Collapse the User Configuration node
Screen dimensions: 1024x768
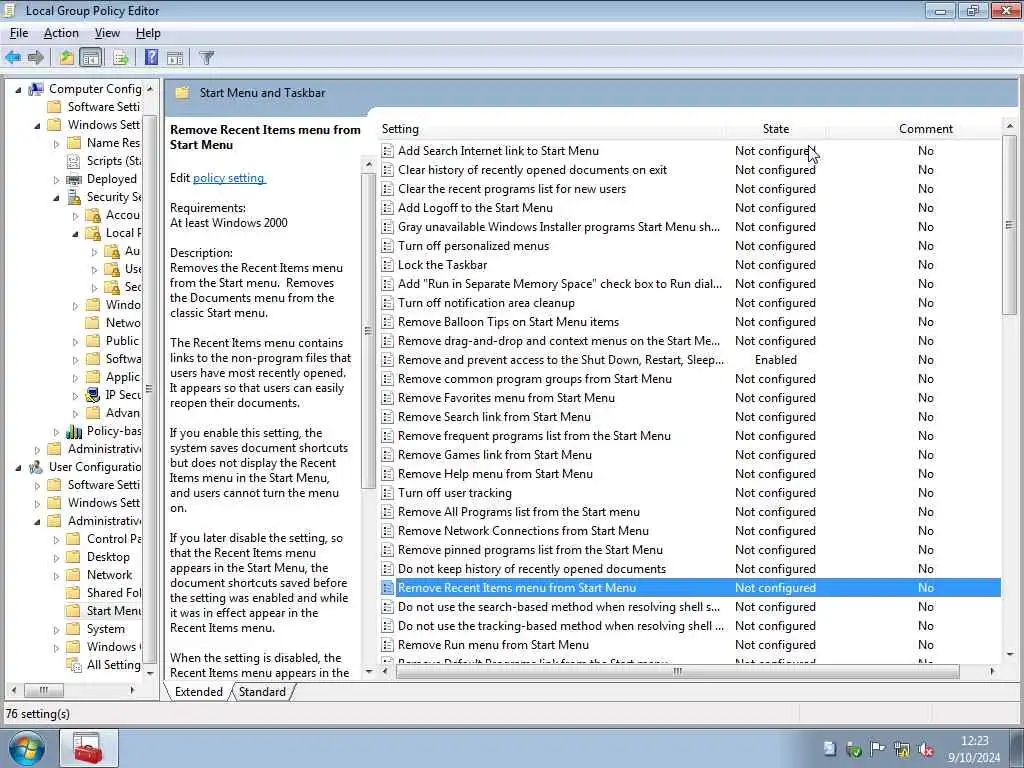click(18, 468)
